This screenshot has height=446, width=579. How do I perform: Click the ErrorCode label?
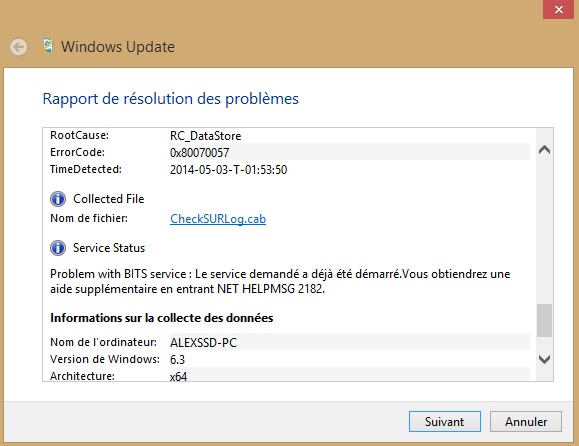tap(78, 152)
